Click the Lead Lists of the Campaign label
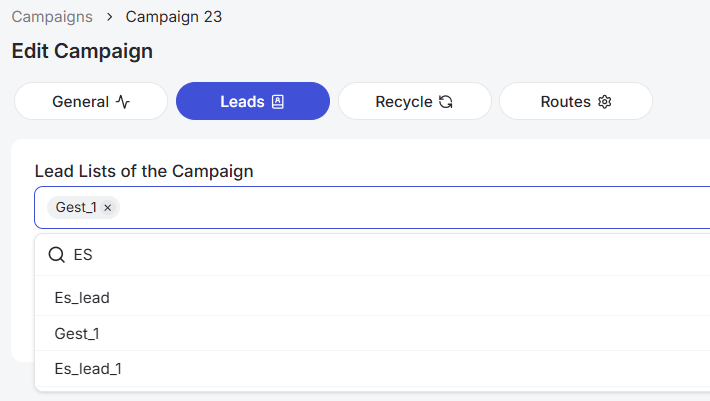The width and height of the screenshot is (710, 401). pyautogui.click(x=144, y=171)
